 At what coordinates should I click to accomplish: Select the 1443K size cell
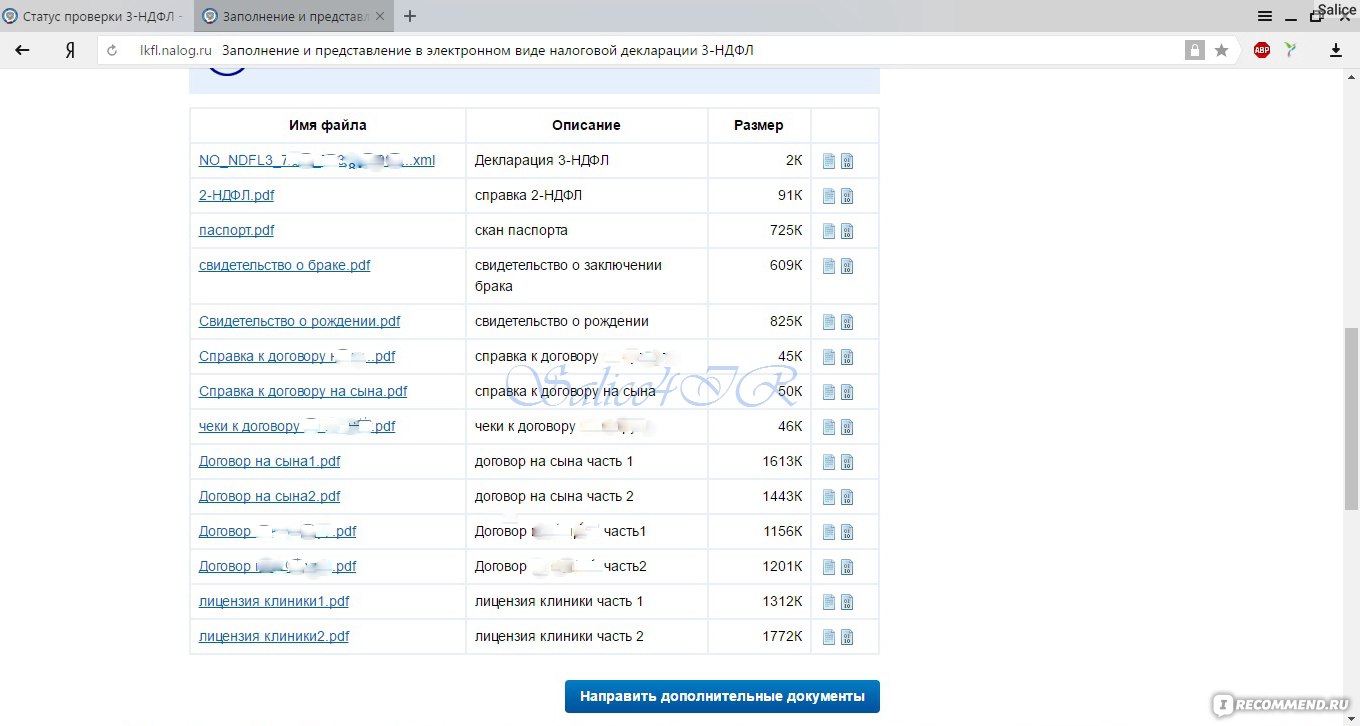click(760, 496)
